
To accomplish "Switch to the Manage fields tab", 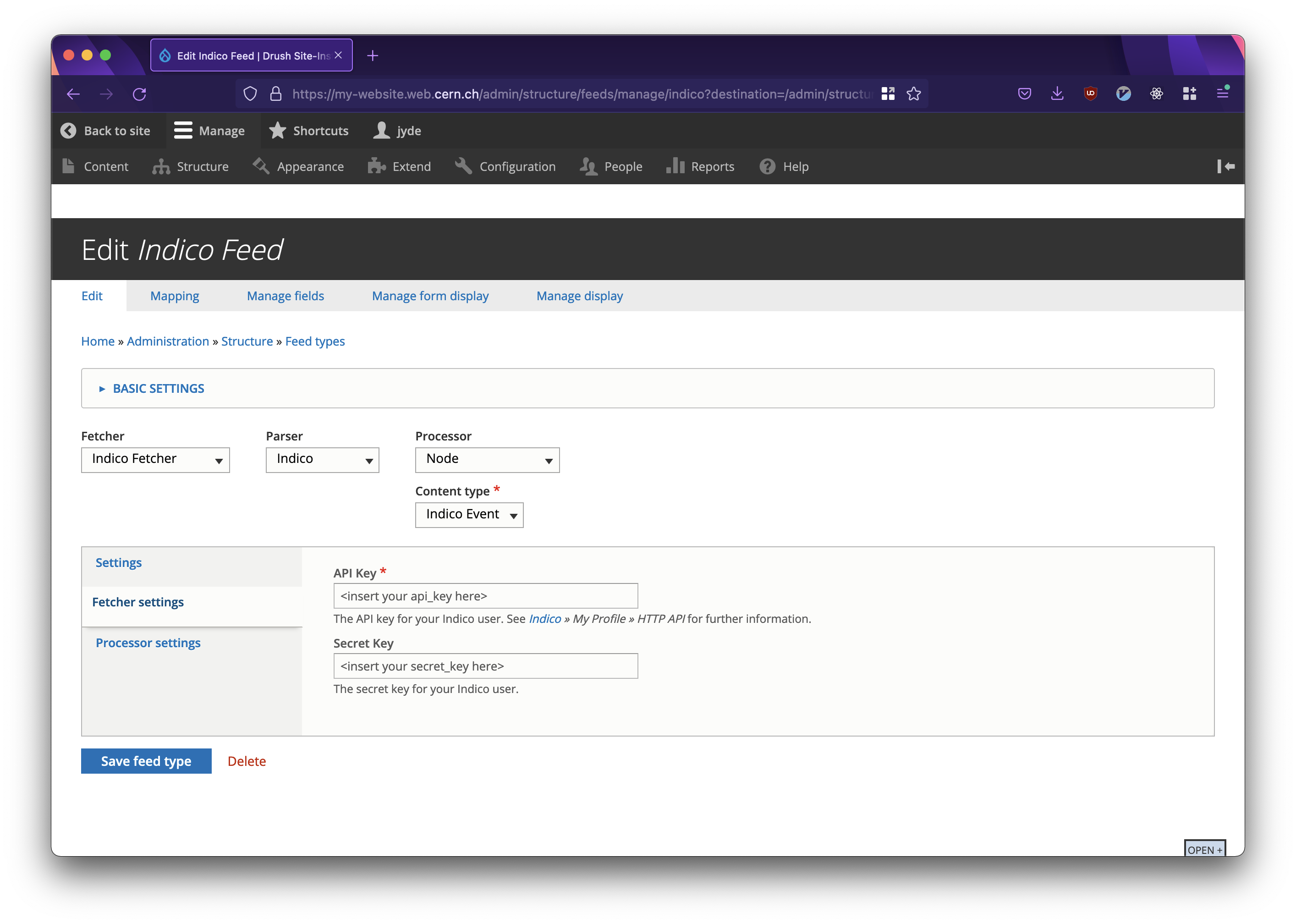I will pos(285,296).
